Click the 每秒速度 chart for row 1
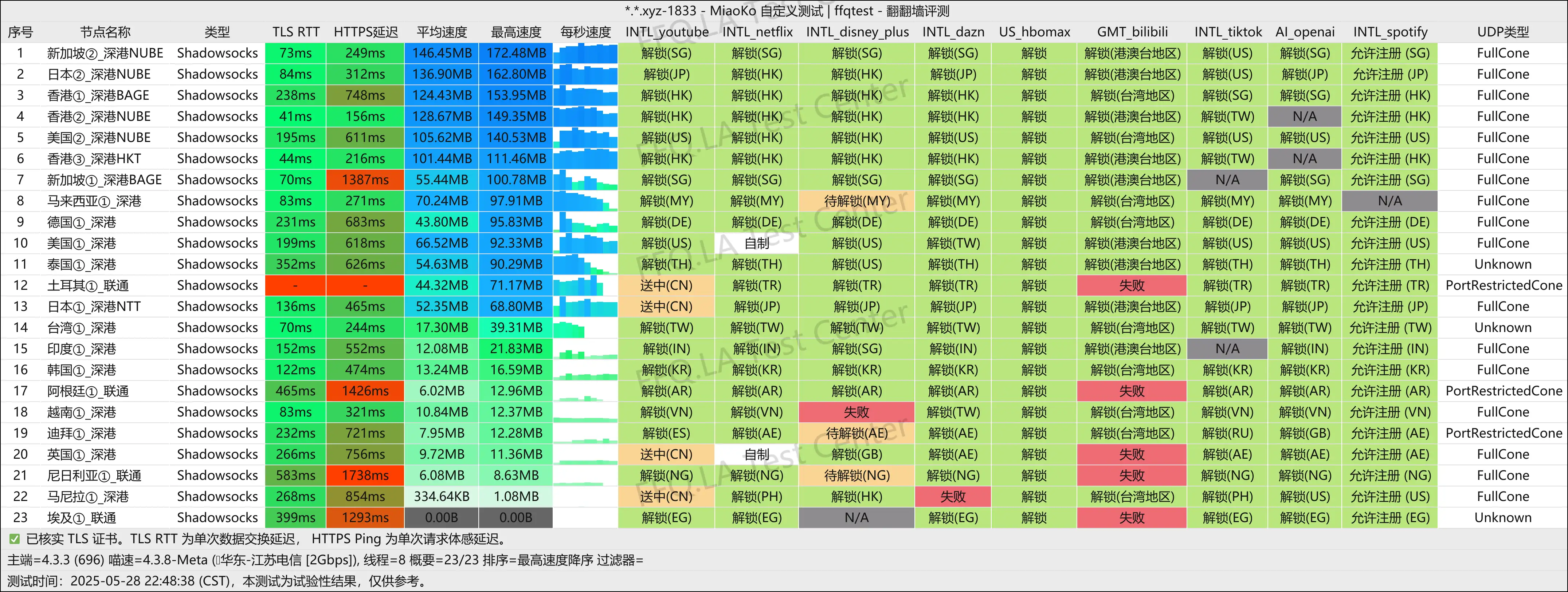 click(x=585, y=53)
